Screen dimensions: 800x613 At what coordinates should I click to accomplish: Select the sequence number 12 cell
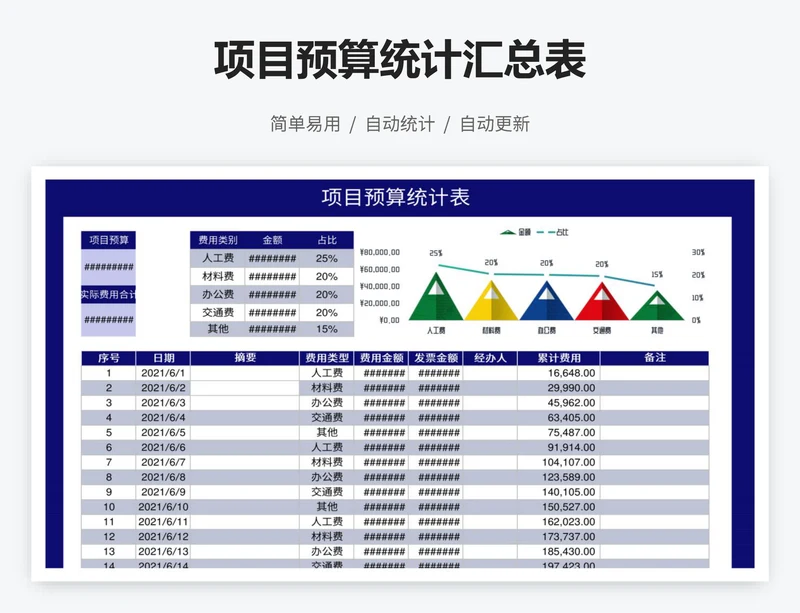[x=108, y=536]
